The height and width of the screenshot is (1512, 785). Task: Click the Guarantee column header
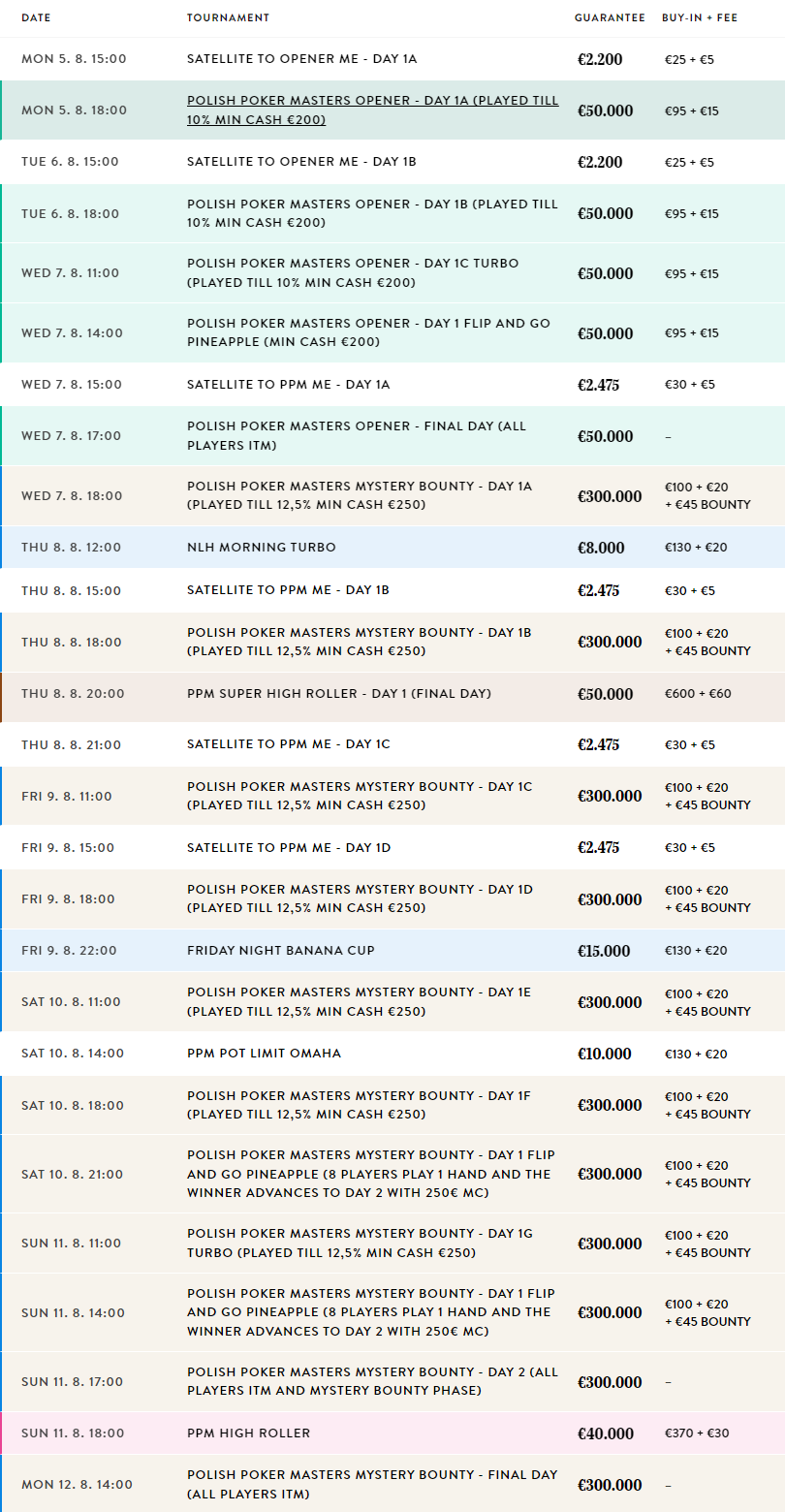(610, 18)
